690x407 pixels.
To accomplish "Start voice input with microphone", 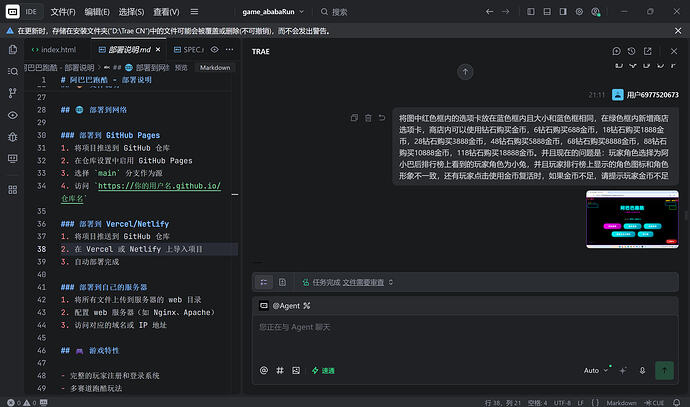I will point(642,370).
